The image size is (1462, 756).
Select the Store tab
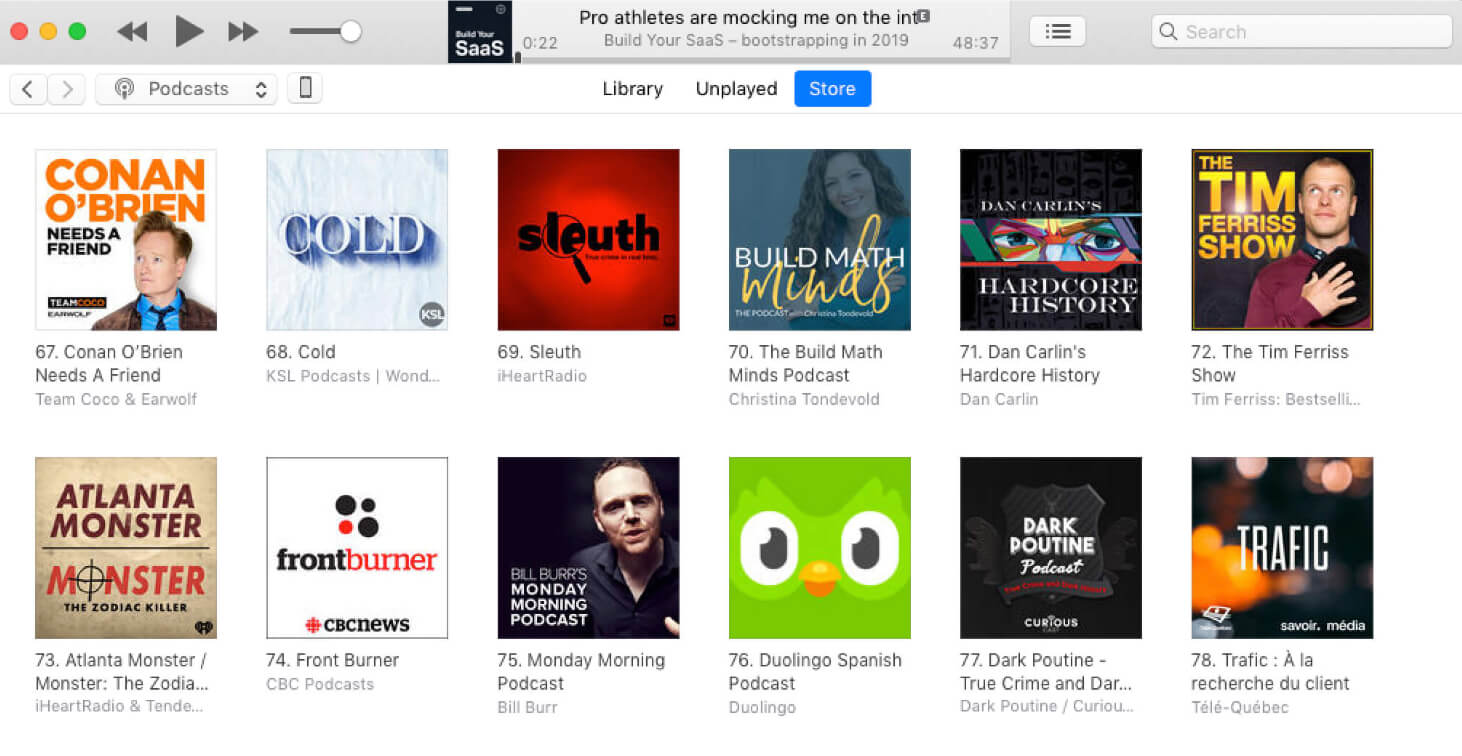pos(832,89)
